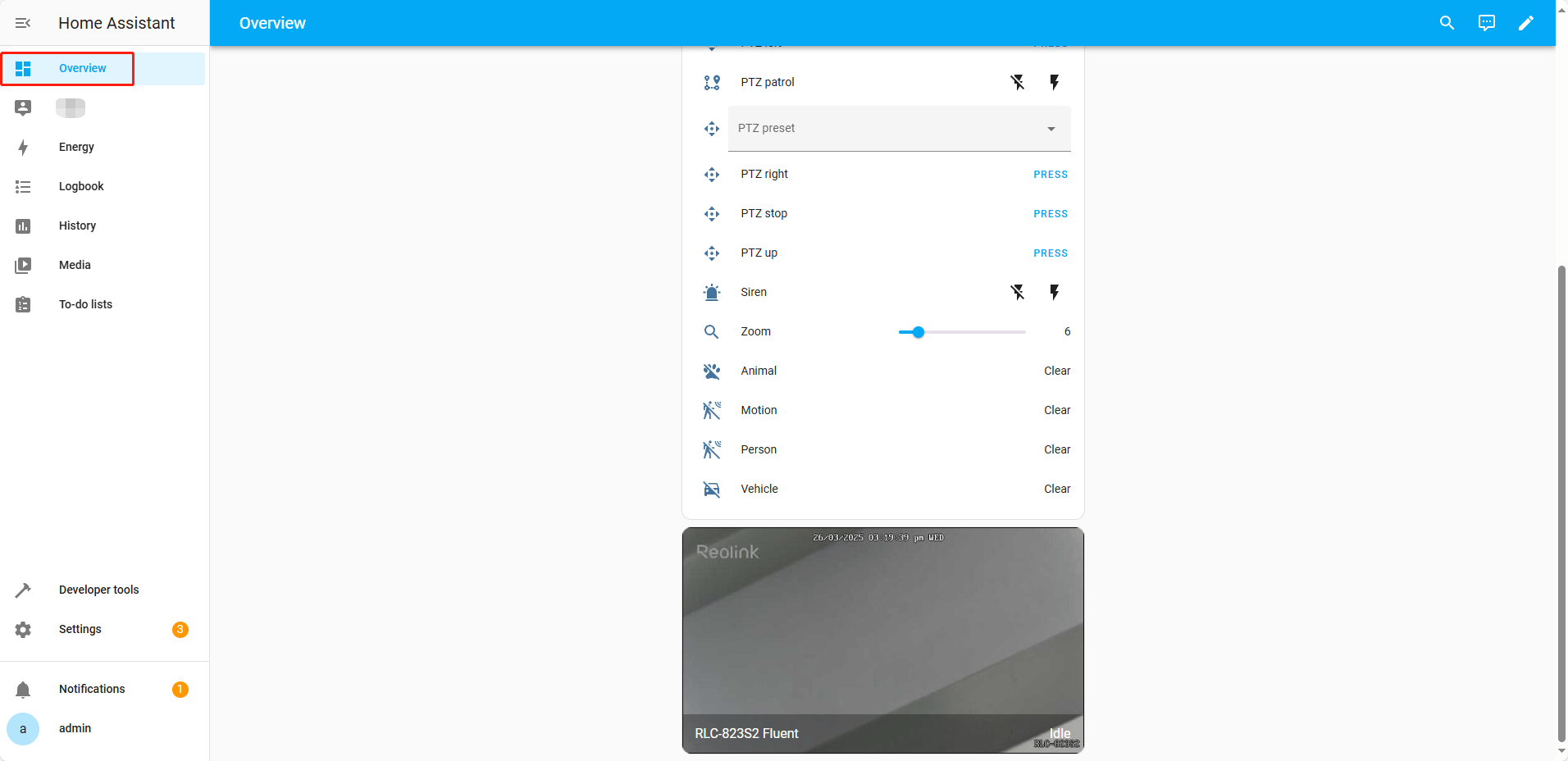This screenshot has height=761, width=1568.
Task: Click the Overview dashboard icon
Action: pyautogui.click(x=23, y=69)
